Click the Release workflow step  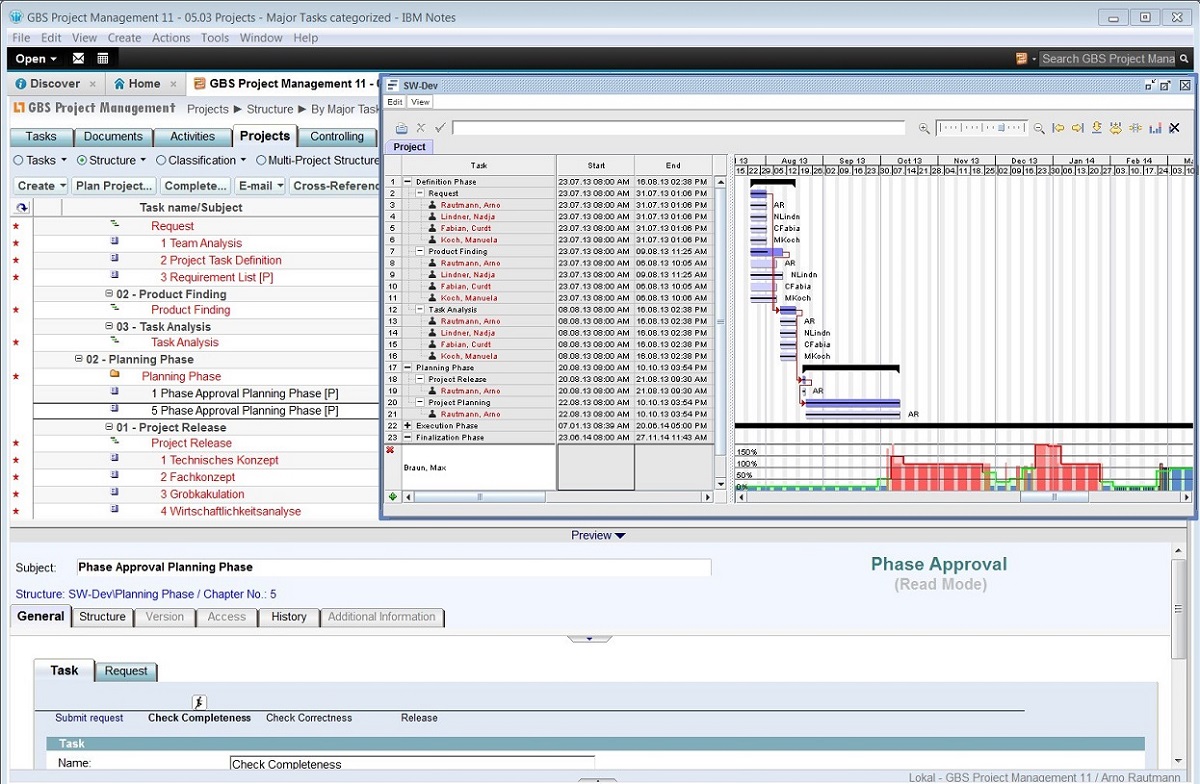coord(419,718)
